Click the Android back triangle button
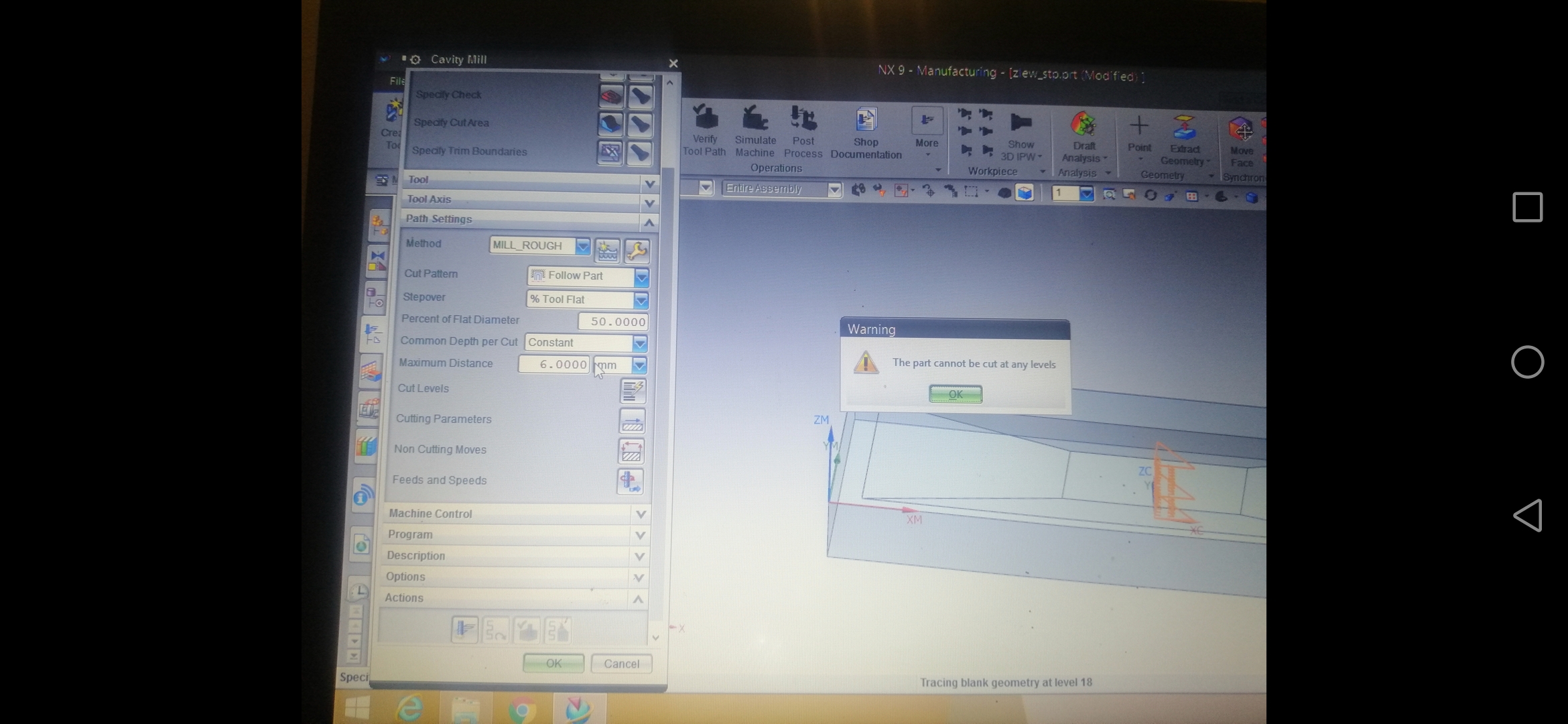This screenshot has height=724, width=1568. coord(1528,516)
